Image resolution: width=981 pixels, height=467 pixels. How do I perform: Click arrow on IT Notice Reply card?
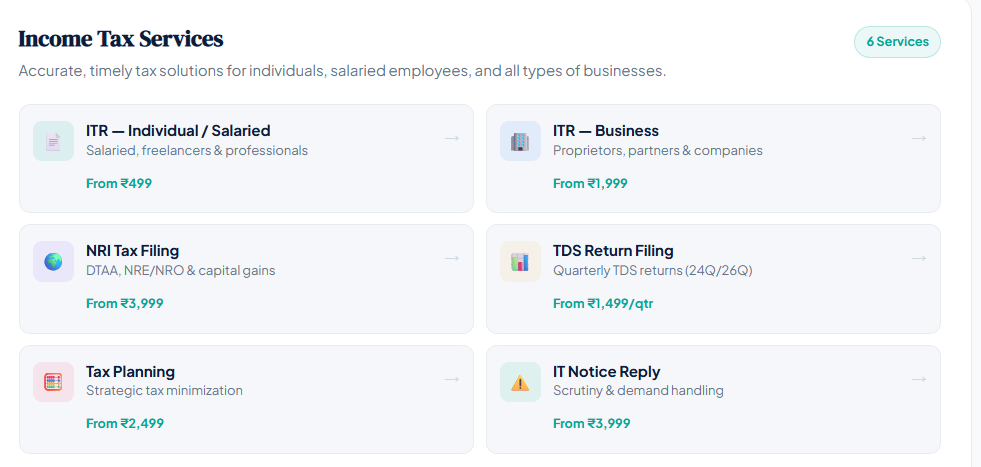point(919,379)
